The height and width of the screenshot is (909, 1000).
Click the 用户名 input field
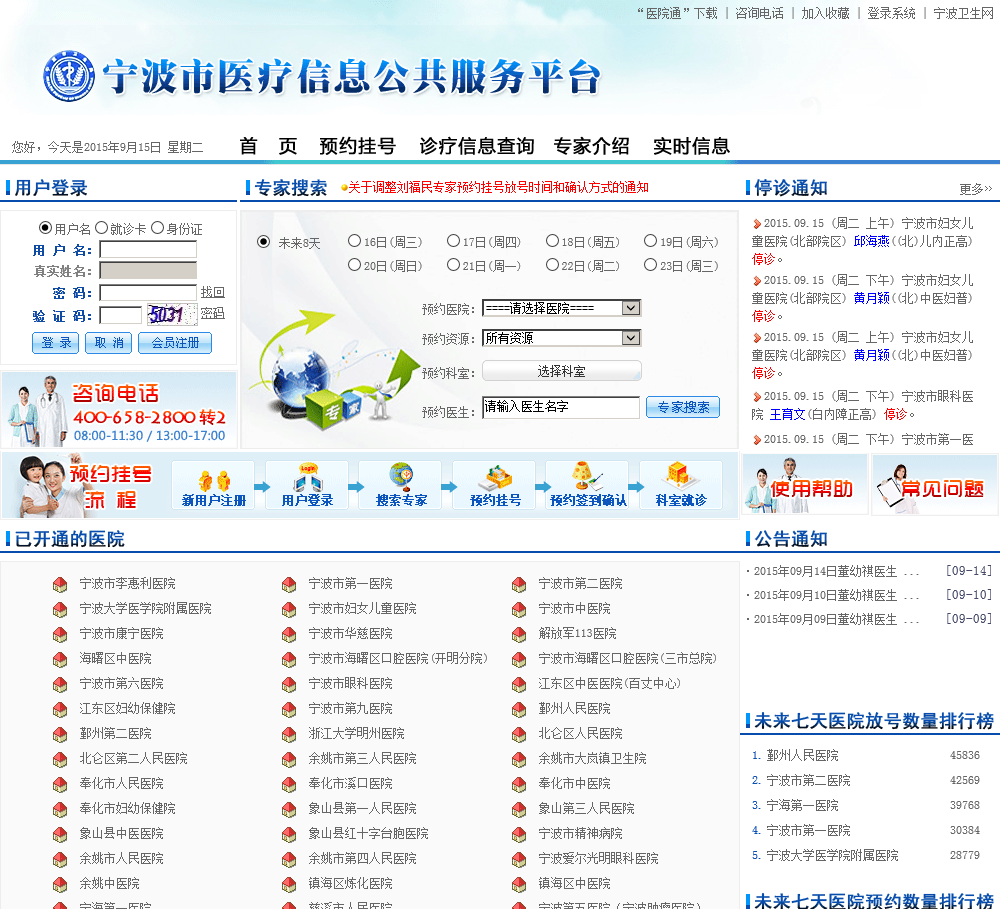click(148, 249)
